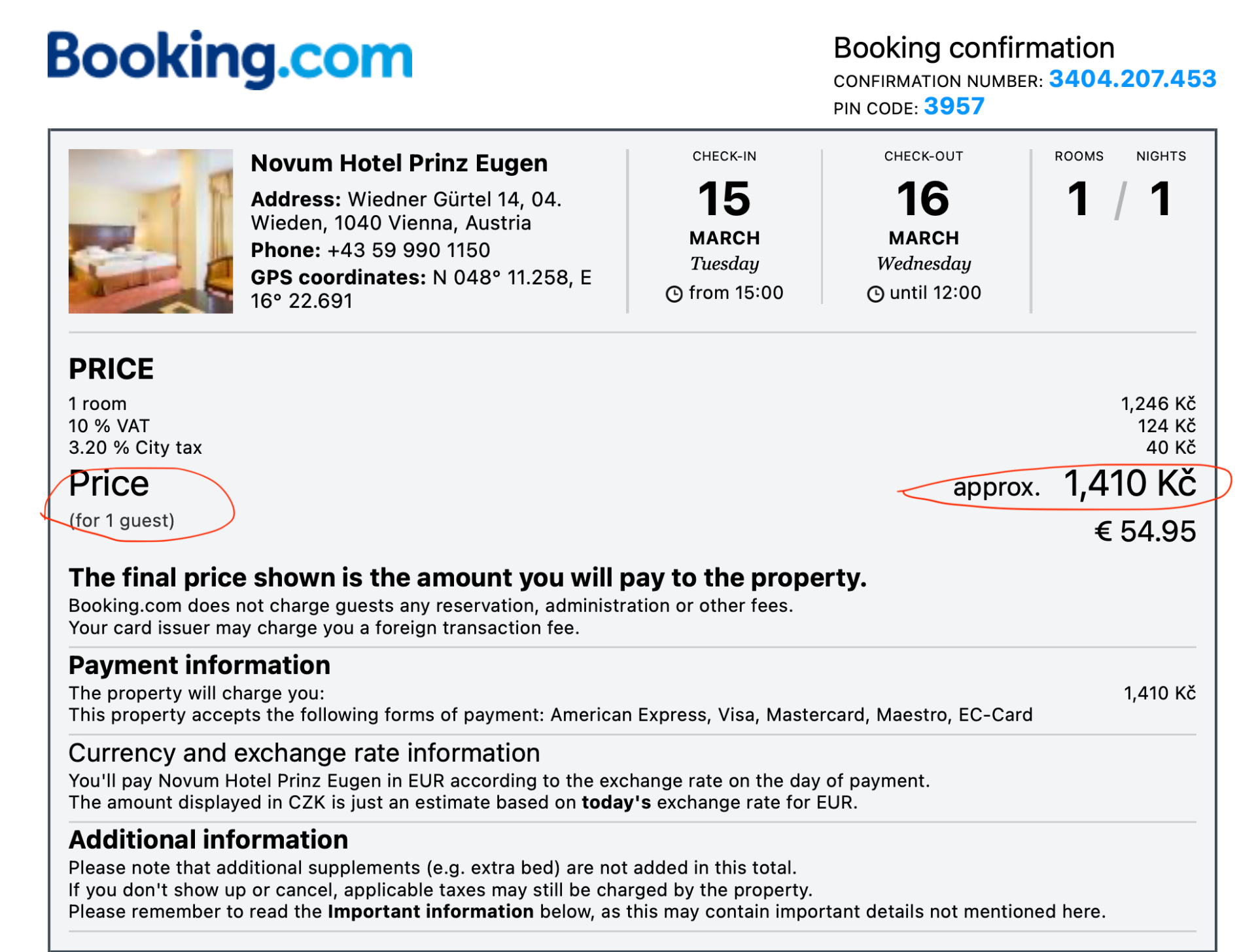
Task: Click the € 54.95 euro price
Action: point(1145,531)
